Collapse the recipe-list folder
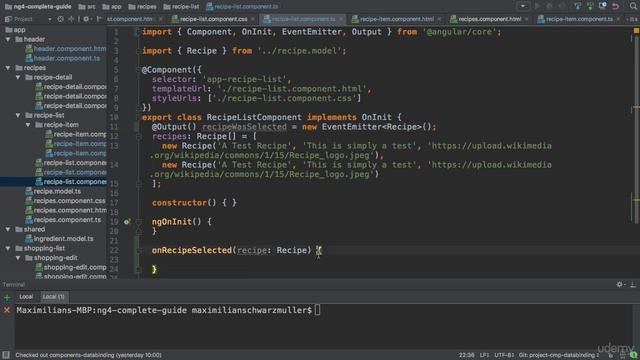The height and width of the screenshot is (360, 640). coord(18,116)
